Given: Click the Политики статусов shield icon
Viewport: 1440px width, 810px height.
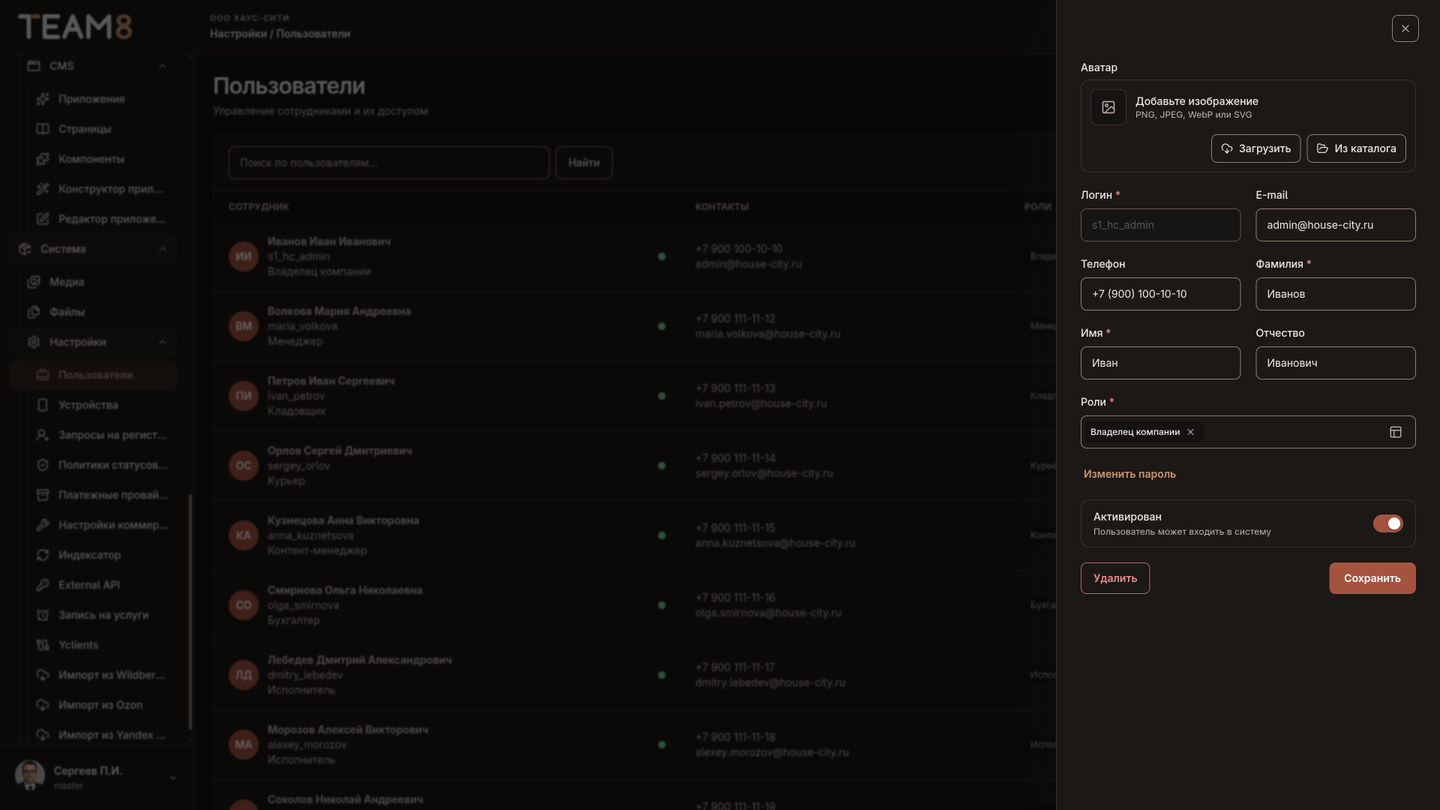Looking at the screenshot, I should click(42, 465).
